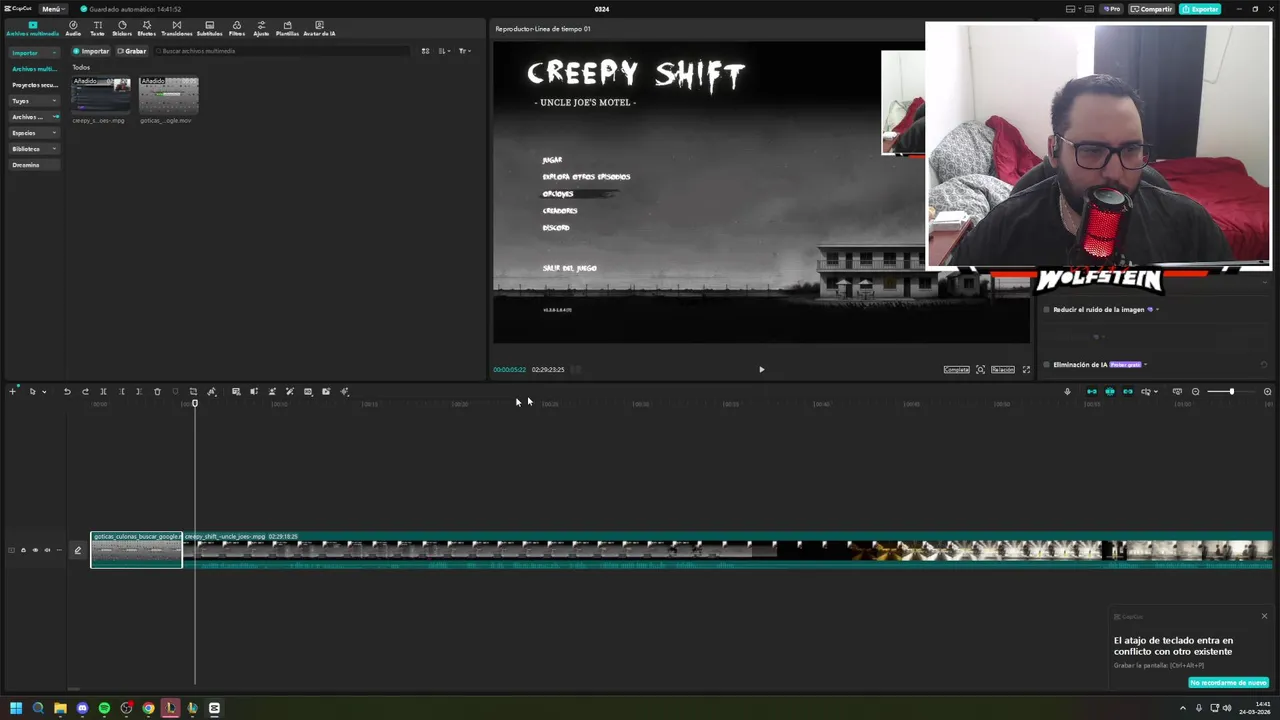The image size is (1280, 720).
Task: Toggle auto snapping on the timeline
Action: pos(1110,392)
